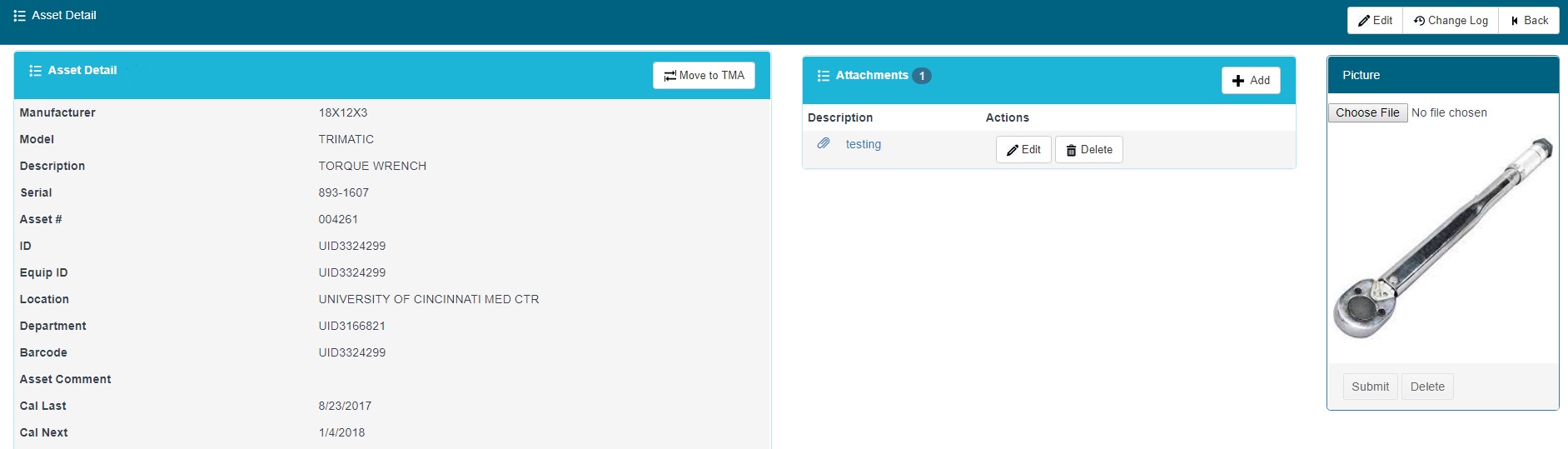Image resolution: width=1568 pixels, height=449 pixels.
Task: Submit the picture upload
Action: pos(1370,387)
